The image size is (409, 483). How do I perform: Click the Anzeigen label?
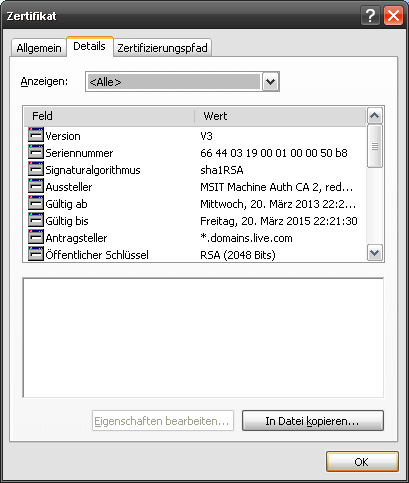coord(44,81)
